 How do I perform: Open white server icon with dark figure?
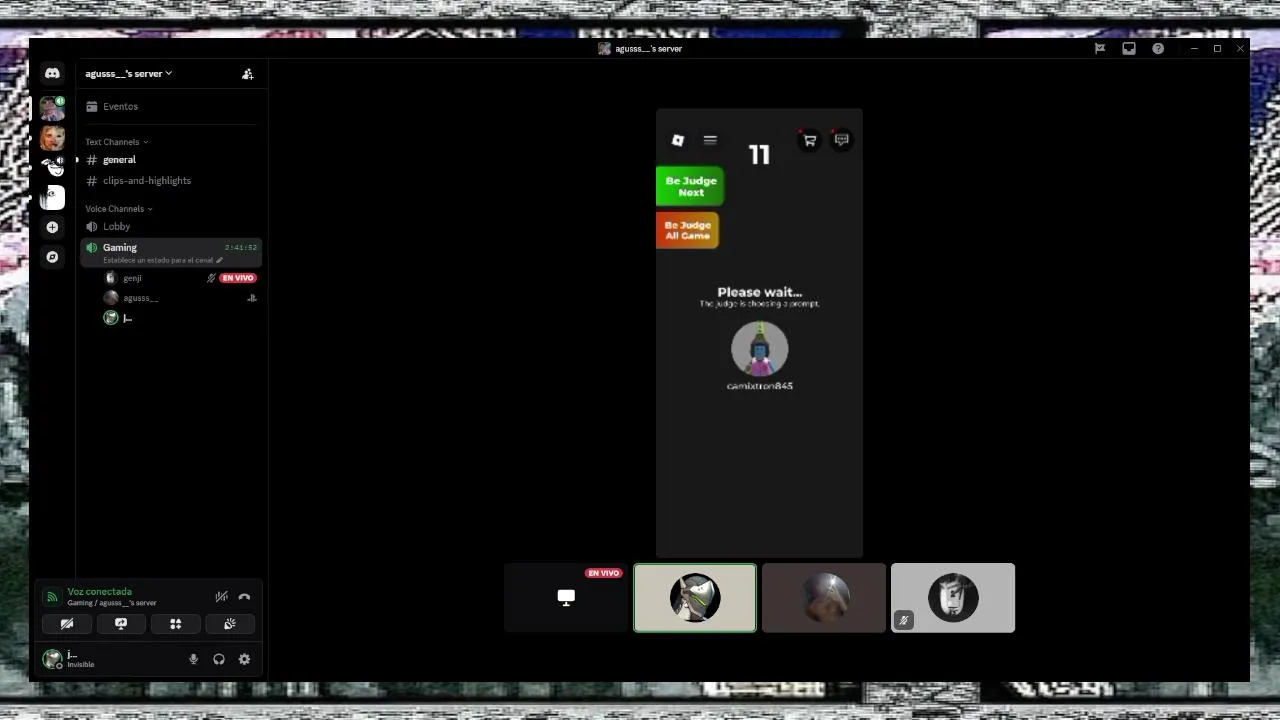point(52,197)
